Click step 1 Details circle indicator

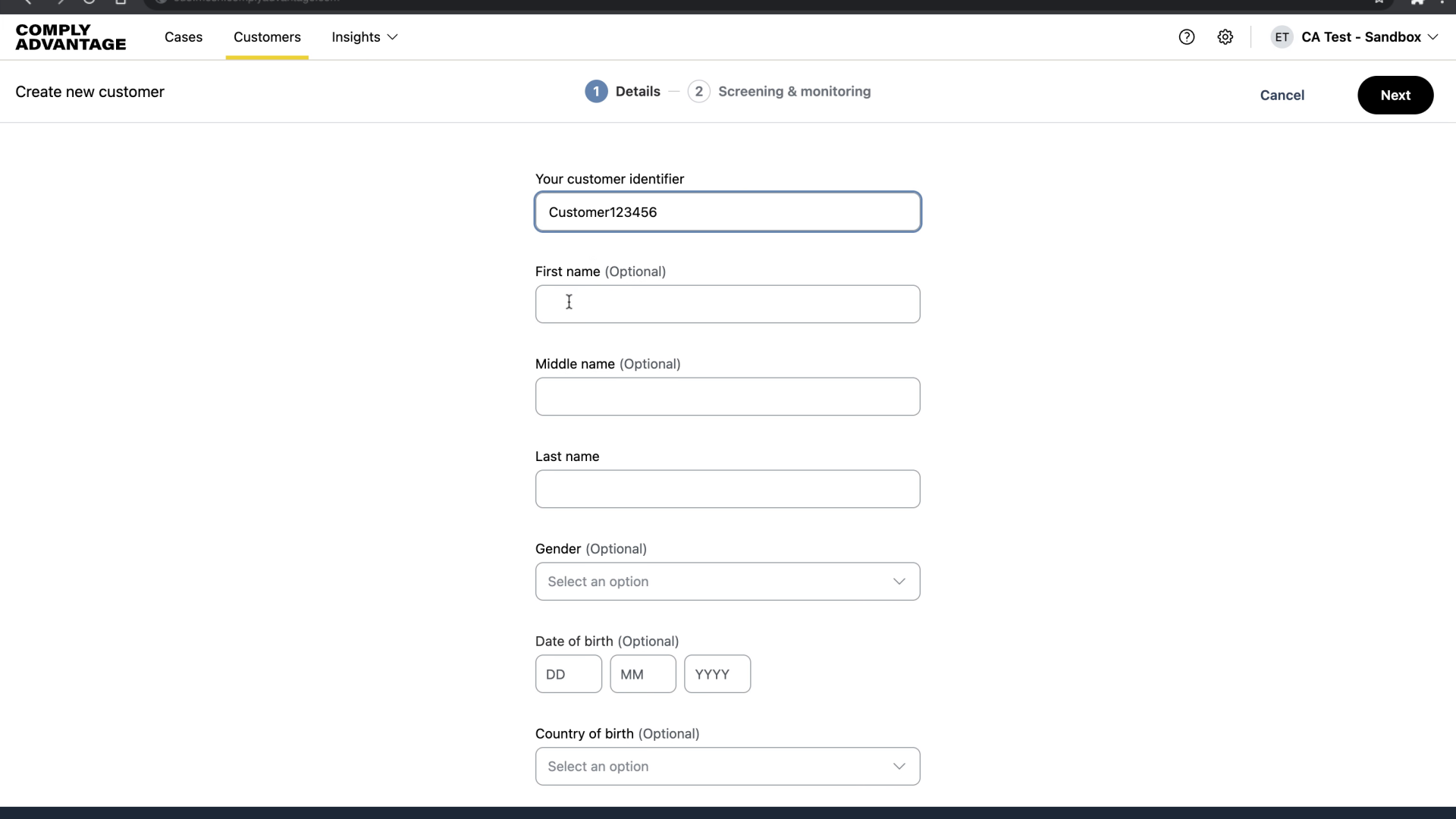coord(596,91)
